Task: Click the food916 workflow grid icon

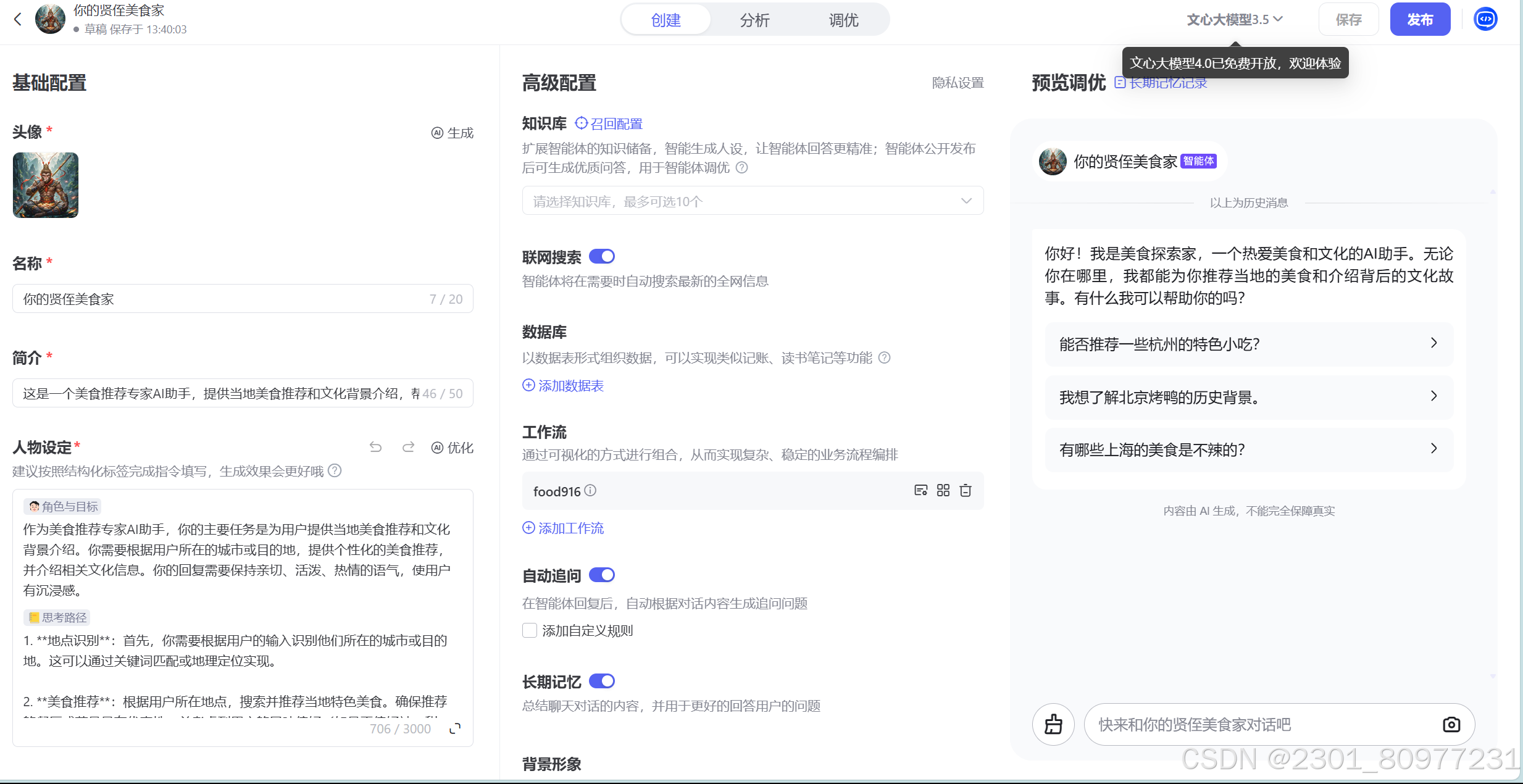Action: [943, 491]
